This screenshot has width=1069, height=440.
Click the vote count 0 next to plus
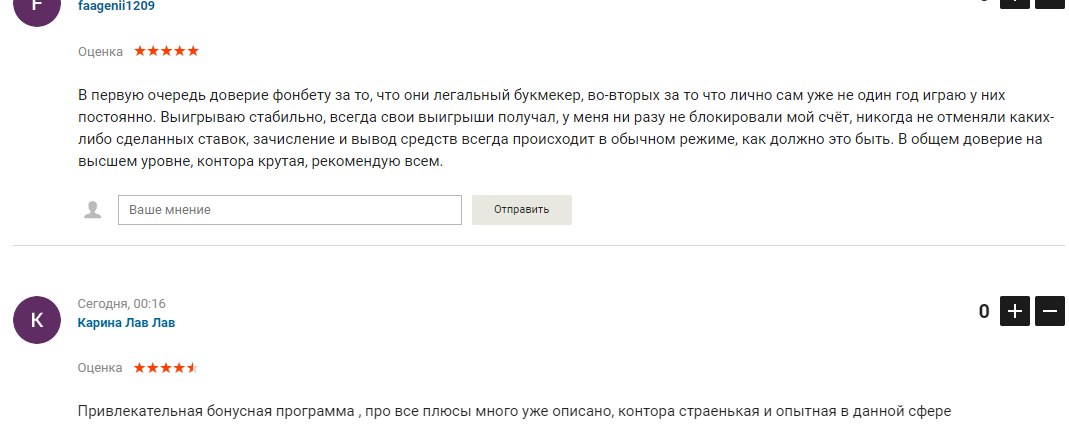coord(984,312)
